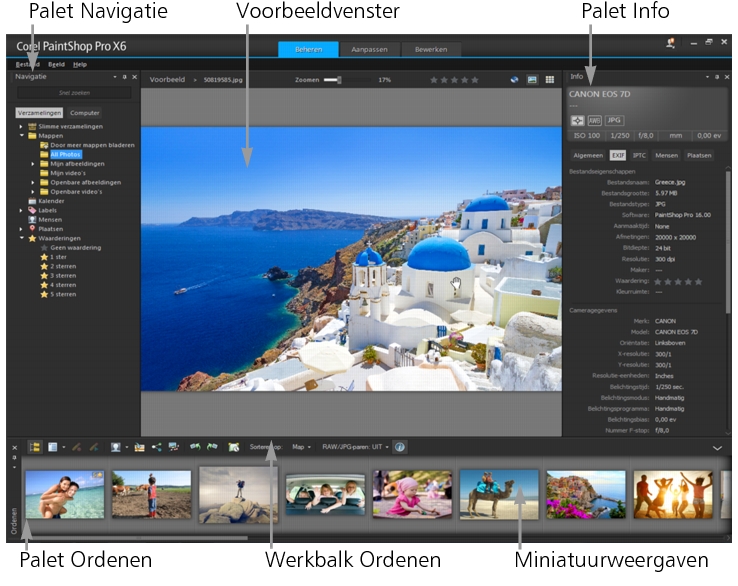This screenshot has height=586, width=738.
Task: Switch to thumbnail grid view mode
Action: point(550,78)
